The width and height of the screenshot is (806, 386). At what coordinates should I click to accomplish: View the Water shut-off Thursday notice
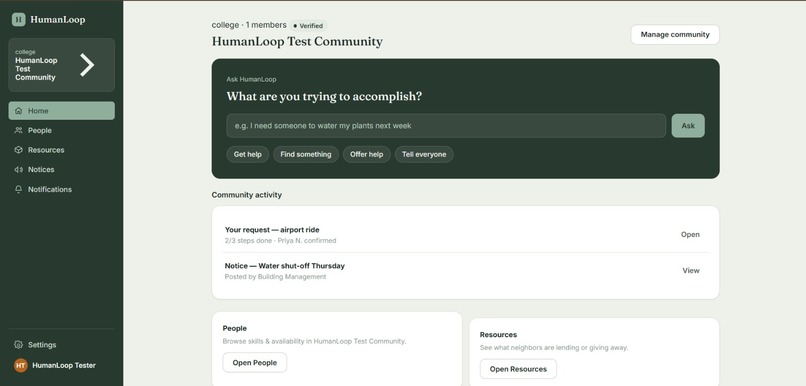coord(691,270)
